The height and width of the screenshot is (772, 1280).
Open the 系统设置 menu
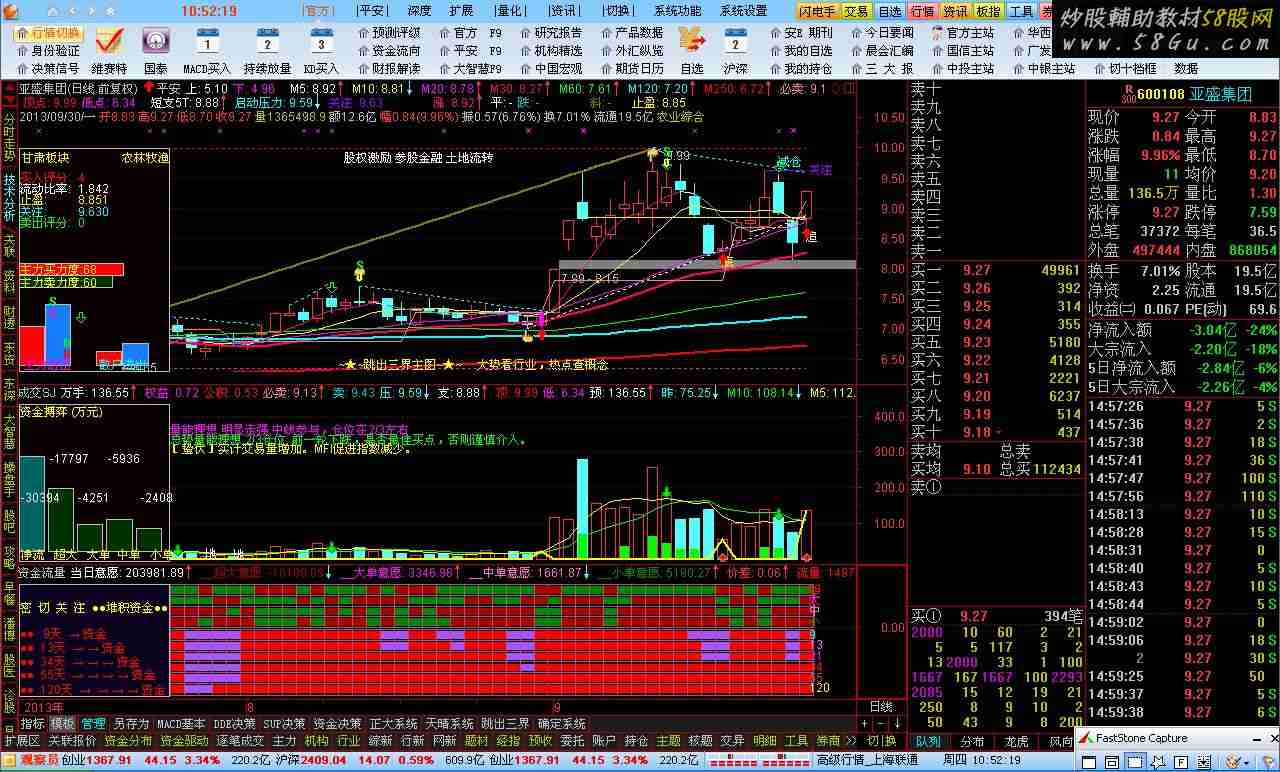[743, 11]
